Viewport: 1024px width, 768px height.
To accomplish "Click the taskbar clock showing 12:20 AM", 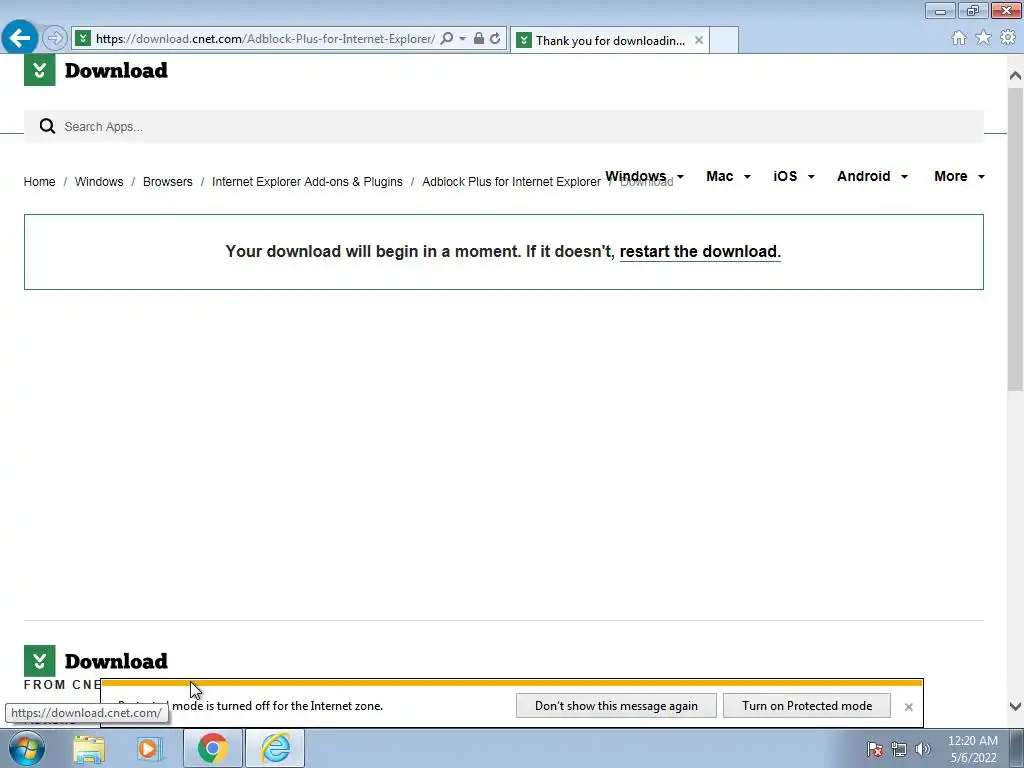I will click(x=972, y=749).
